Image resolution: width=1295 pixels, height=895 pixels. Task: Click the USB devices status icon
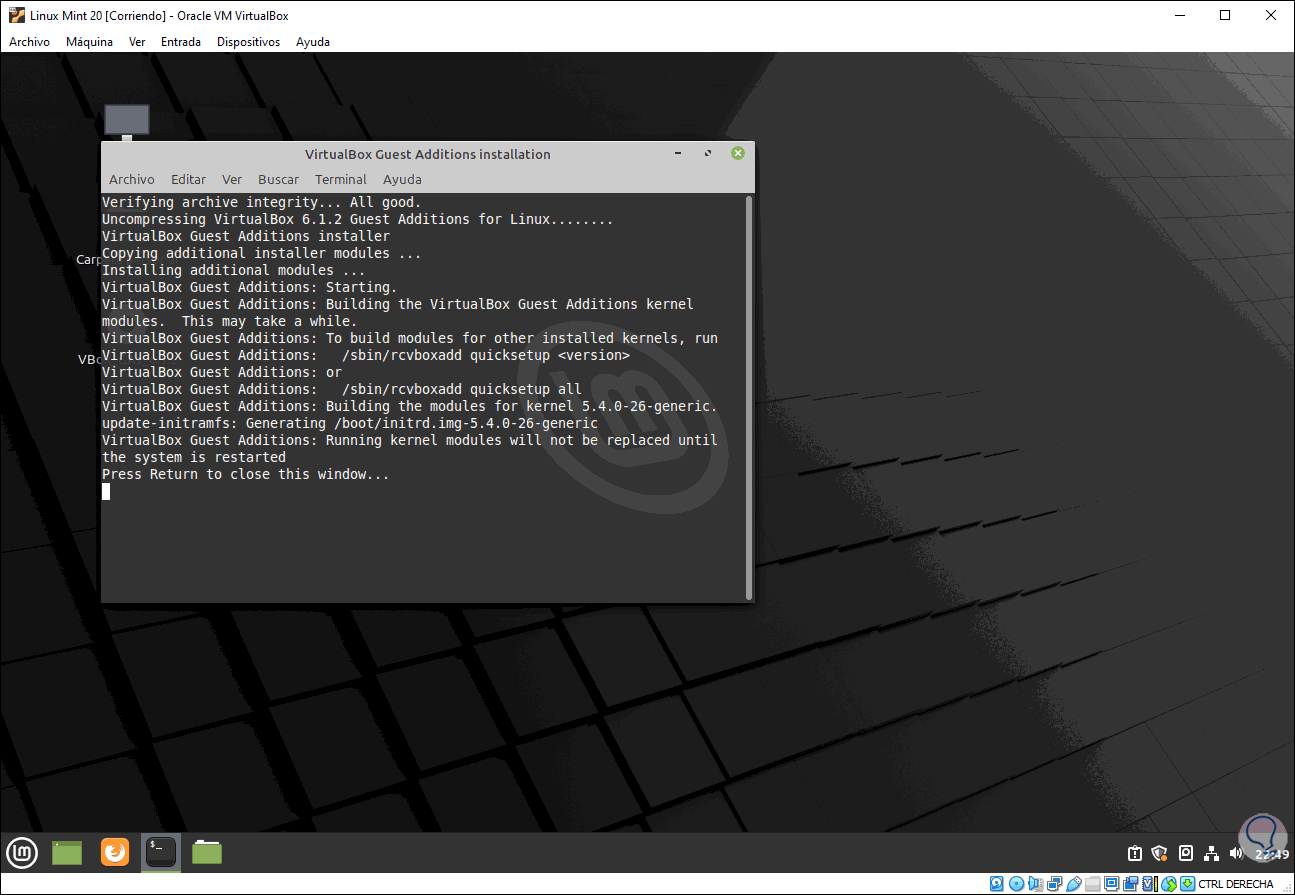pos(1073,884)
